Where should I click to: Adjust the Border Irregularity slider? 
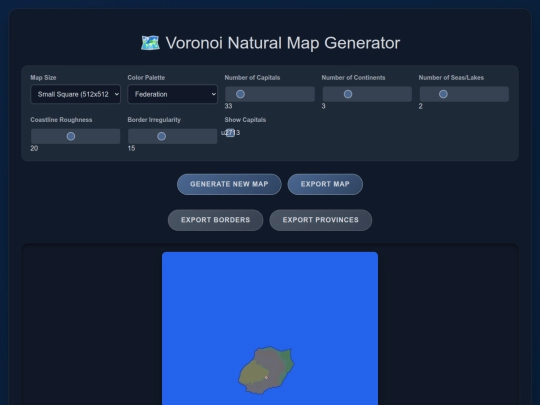pyautogui.click(x=173, y=136)
